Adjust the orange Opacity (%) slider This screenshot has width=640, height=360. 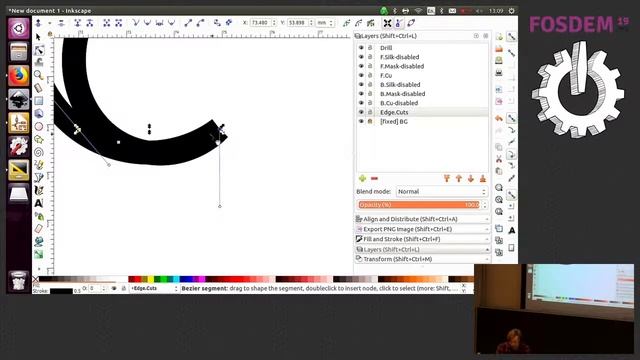[x=419, y=204]
